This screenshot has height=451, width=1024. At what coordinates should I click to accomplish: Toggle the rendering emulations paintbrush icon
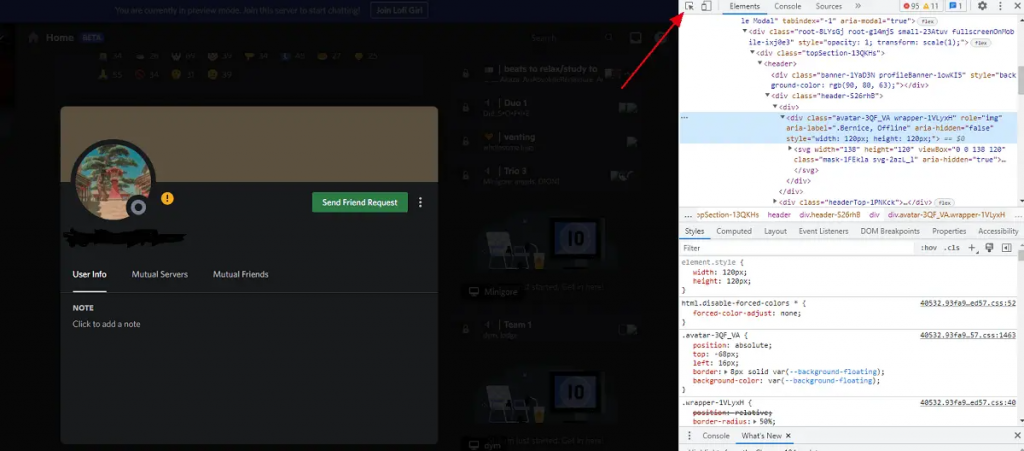pos(989,248)
